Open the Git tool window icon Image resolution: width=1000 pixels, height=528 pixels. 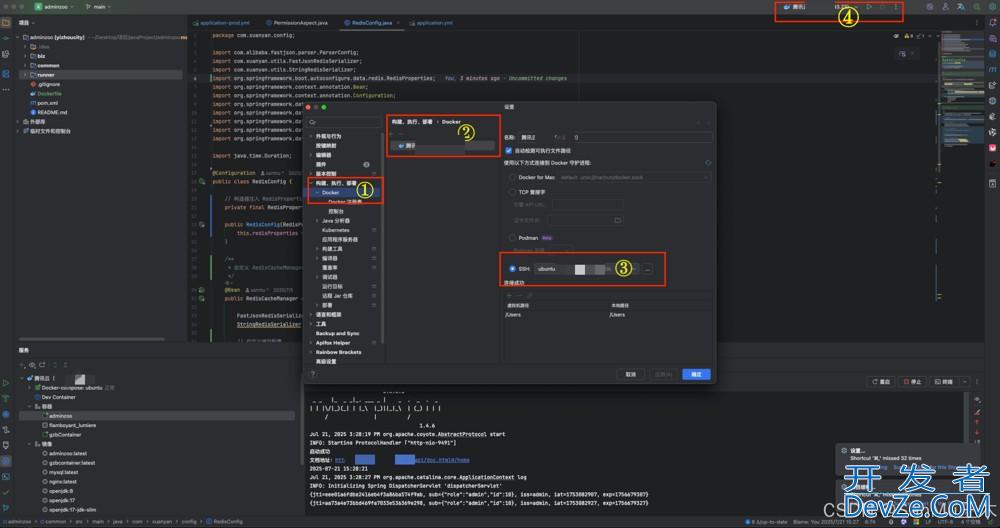tap(6, 508)
